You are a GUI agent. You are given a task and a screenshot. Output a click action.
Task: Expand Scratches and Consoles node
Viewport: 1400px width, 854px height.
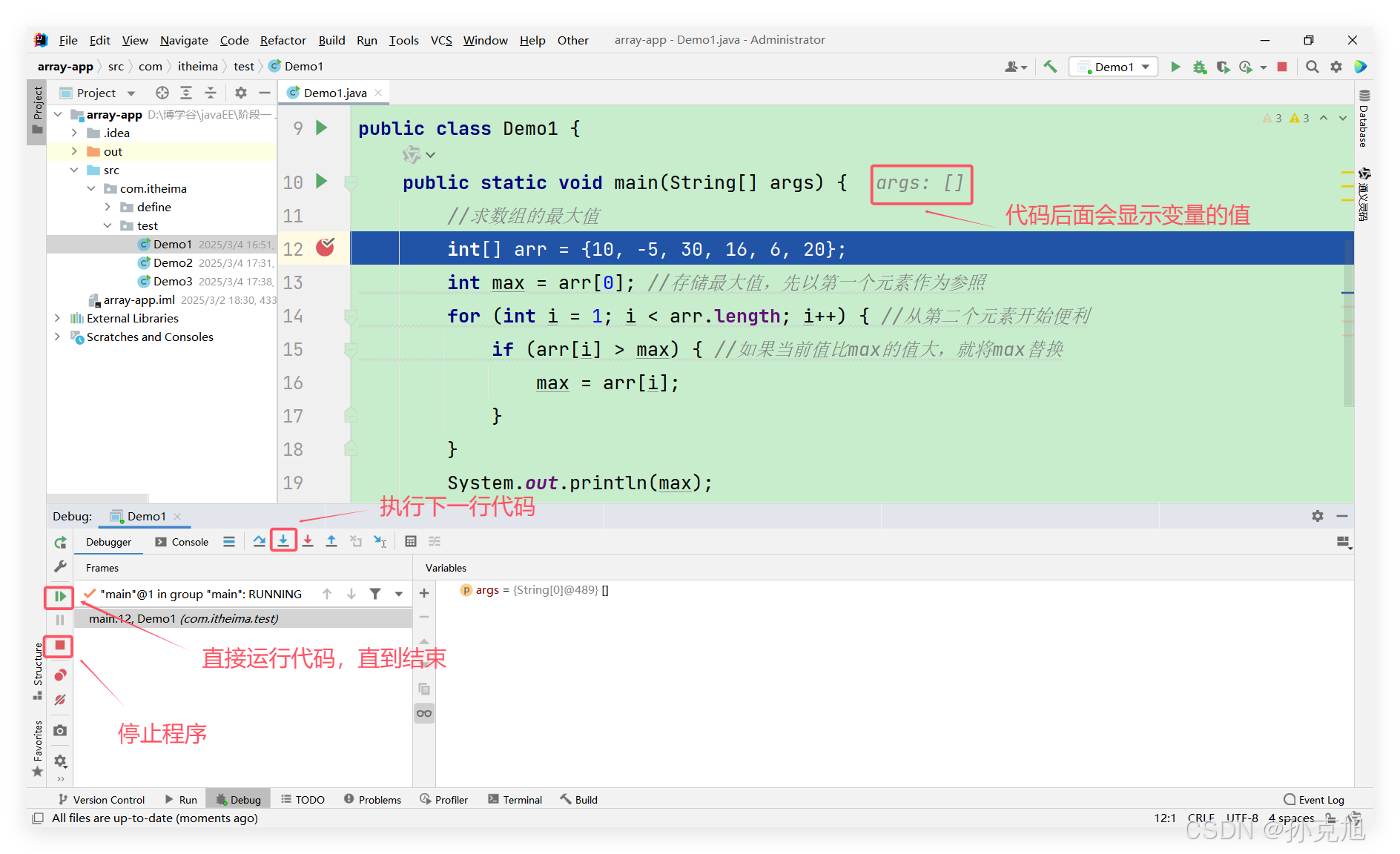57,337
